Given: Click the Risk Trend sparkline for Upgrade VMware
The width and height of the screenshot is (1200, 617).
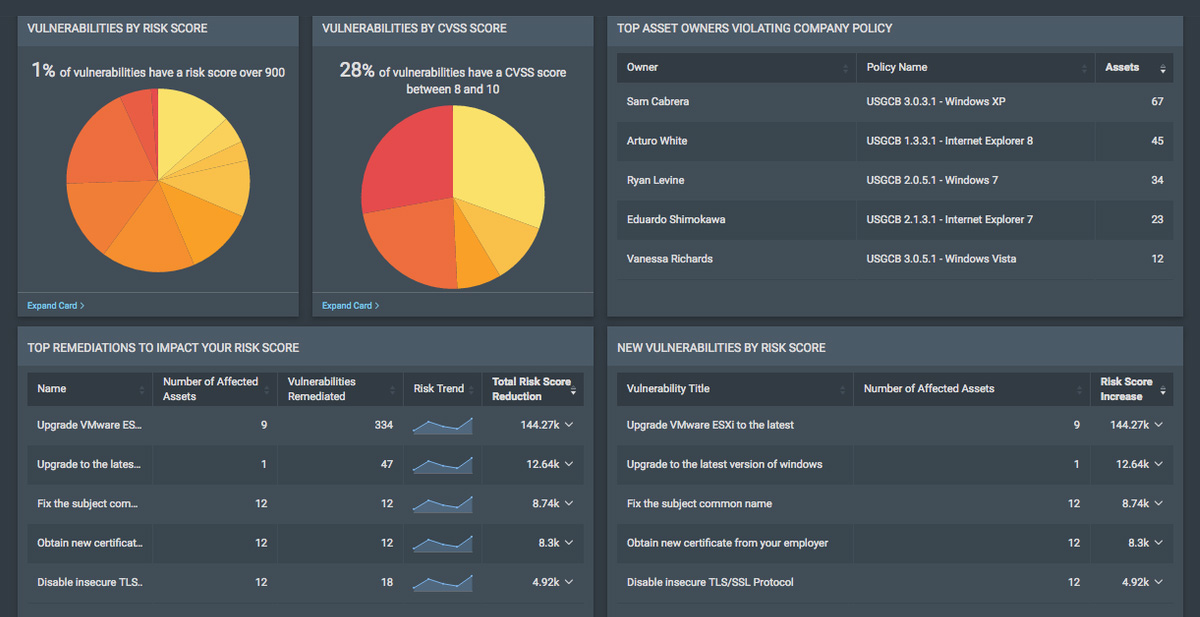Looking at the screenshot, I should pos(442,425).
